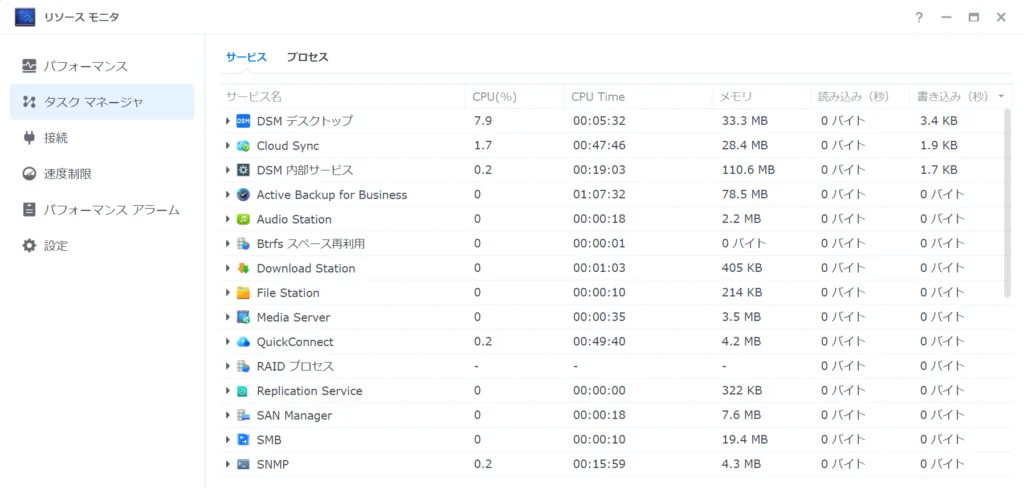
Task: Expand the SMB service row
Action: 228,440
